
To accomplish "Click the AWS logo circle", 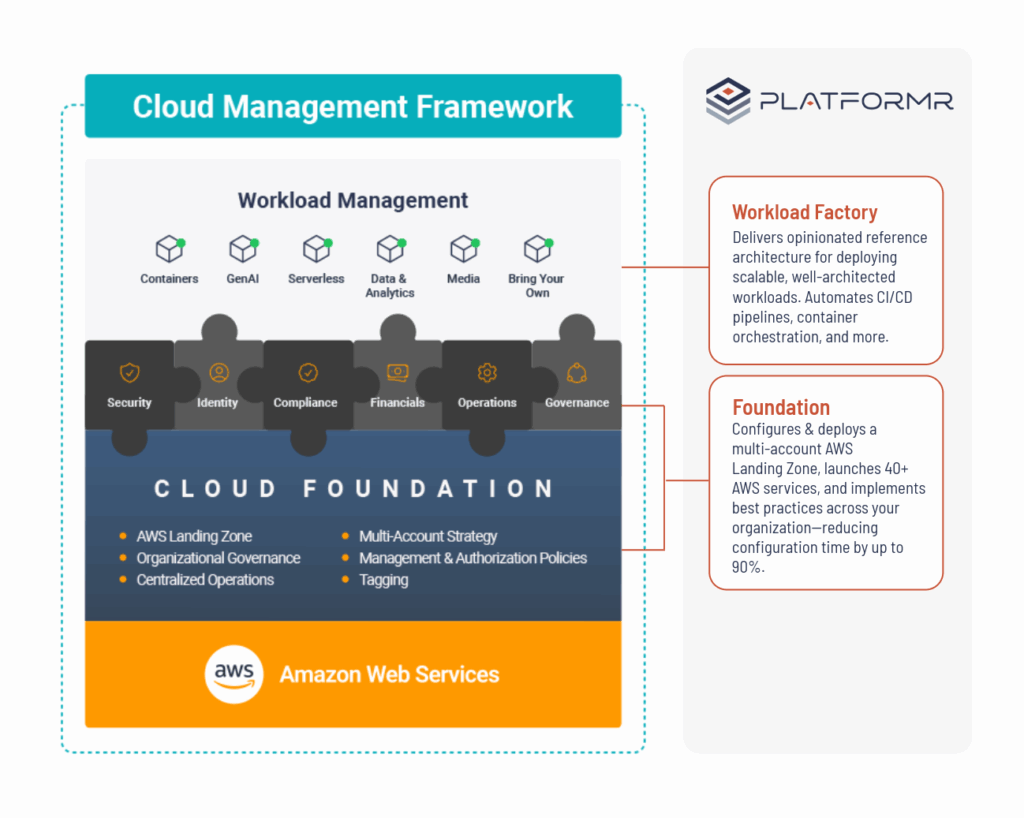I will (x=234, y=674).
